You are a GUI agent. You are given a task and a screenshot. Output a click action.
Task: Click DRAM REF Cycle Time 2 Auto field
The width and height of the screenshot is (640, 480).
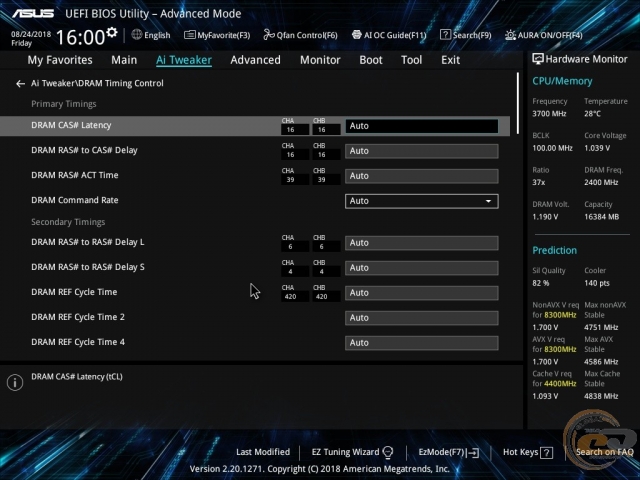pyautogui.click(x=422, y=318)
